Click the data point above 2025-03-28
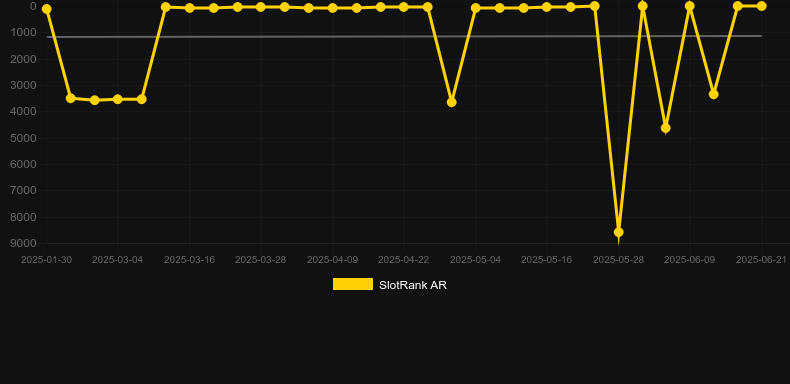The width and height of the screenshot is (790, 384). click(260, 7)
